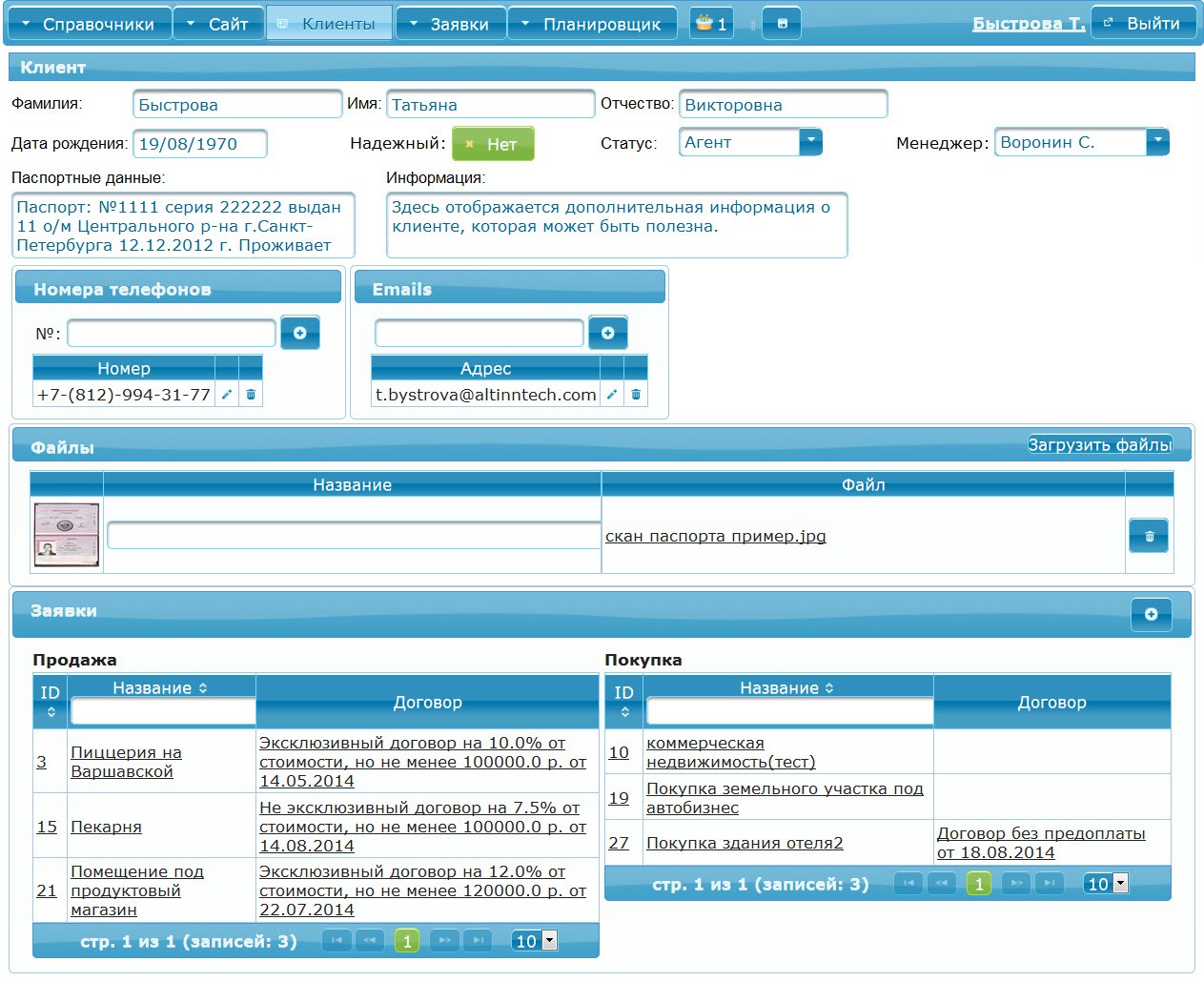Open user profile link Быстрова Т.
Image resolution: width=1204 pixels, height=982 pixels.
point(1029,24)
